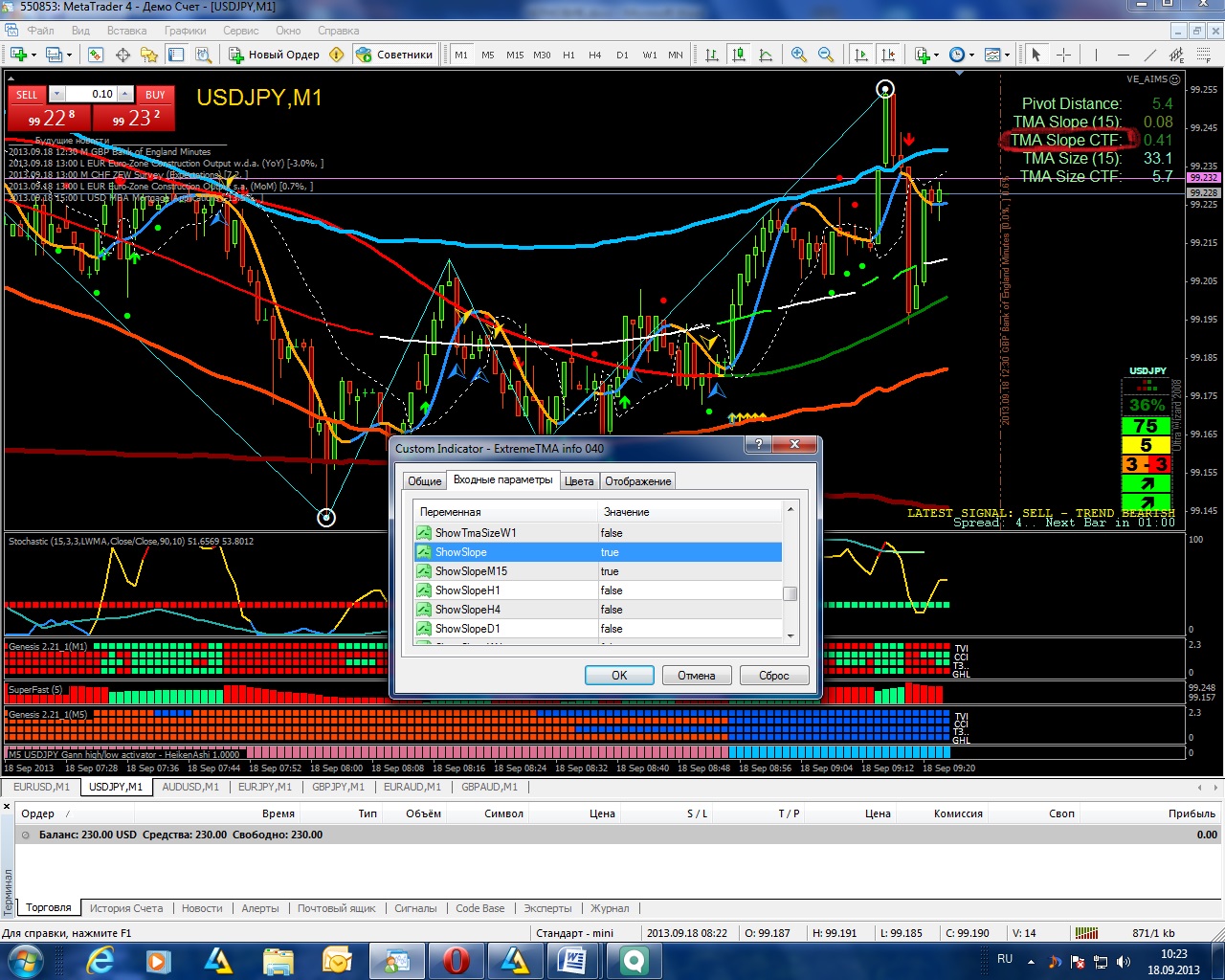Switch to the Общие tab in dialog
The image size is (1225, 980).
click(x=425, y=481)
